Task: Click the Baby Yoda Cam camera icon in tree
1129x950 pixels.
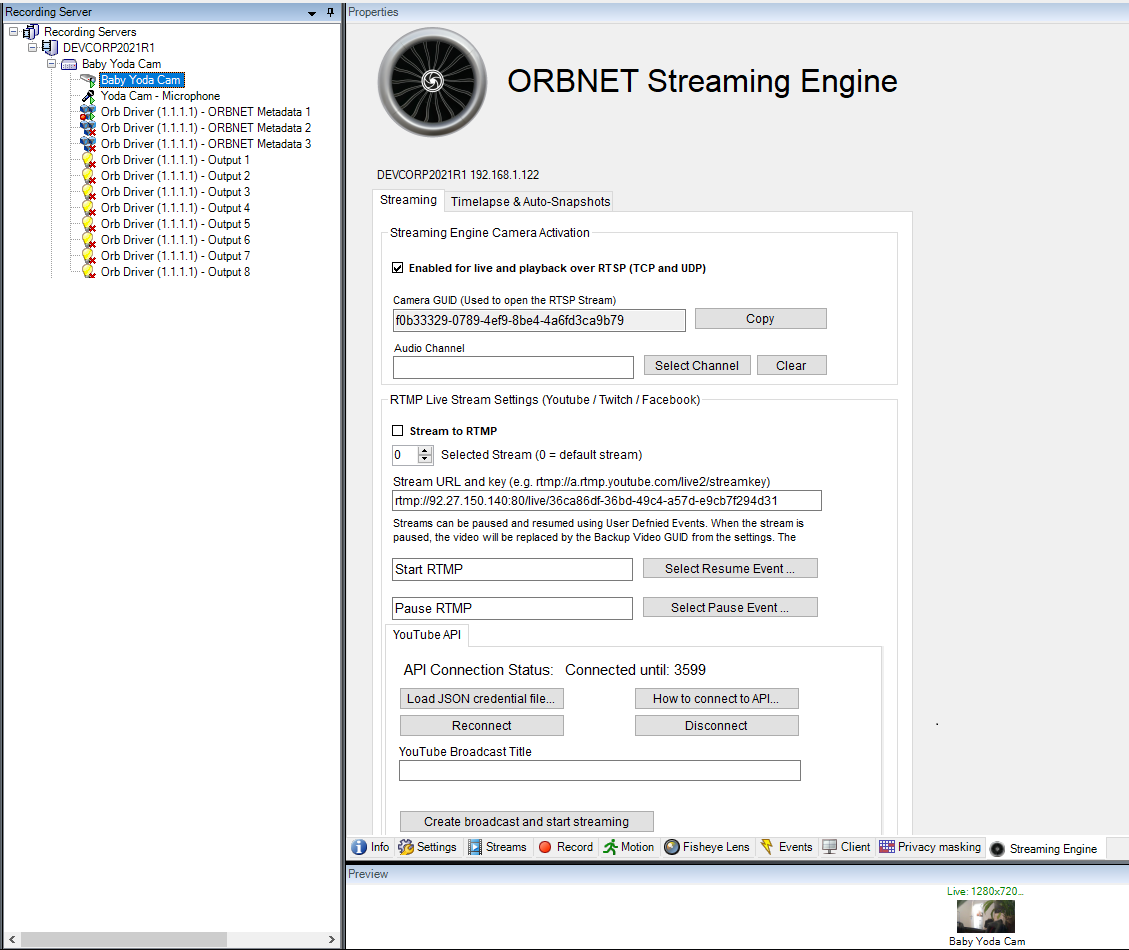Action: point(88,80)
